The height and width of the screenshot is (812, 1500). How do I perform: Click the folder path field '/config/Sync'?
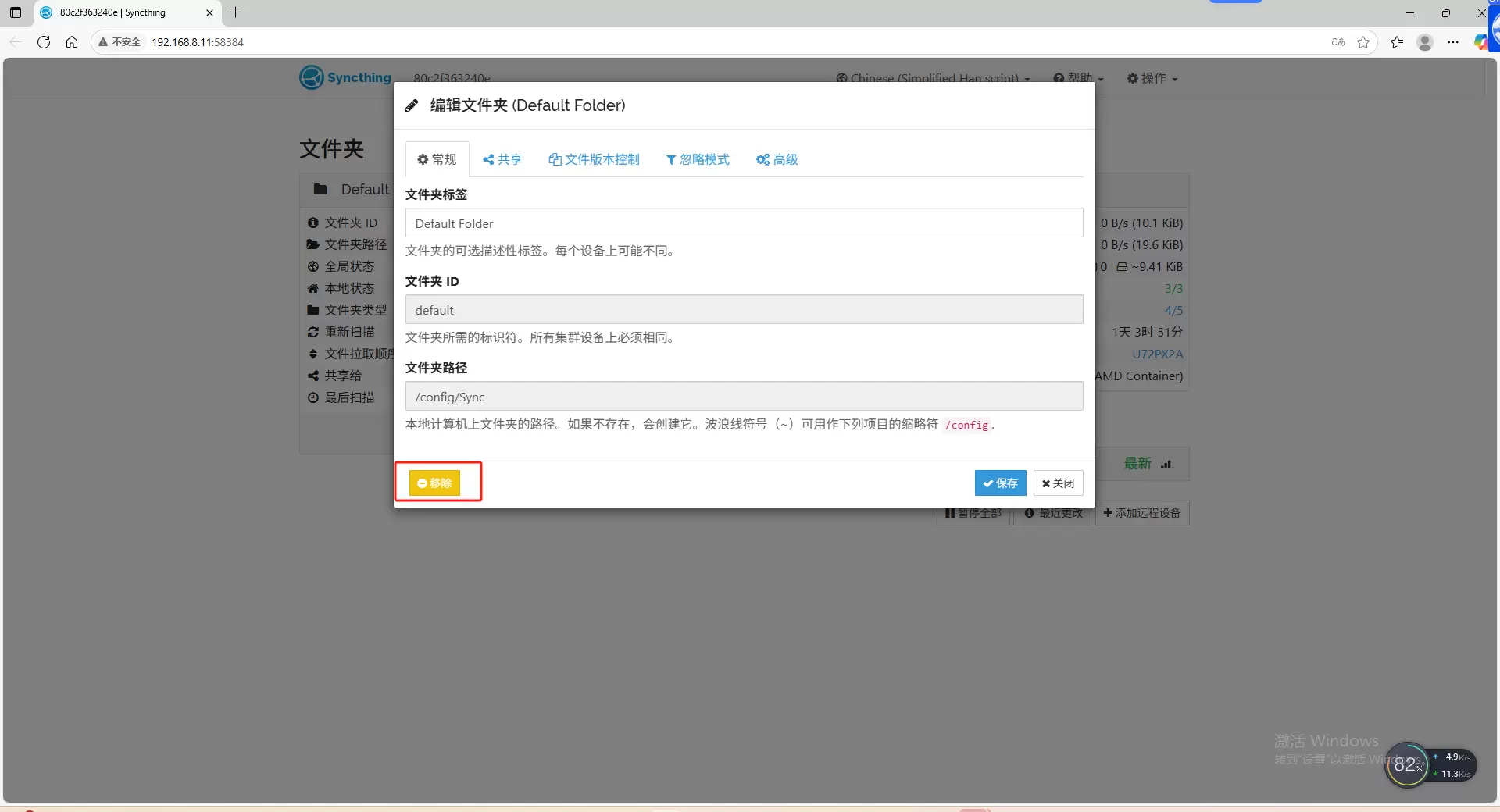click(x=743, y=397)
